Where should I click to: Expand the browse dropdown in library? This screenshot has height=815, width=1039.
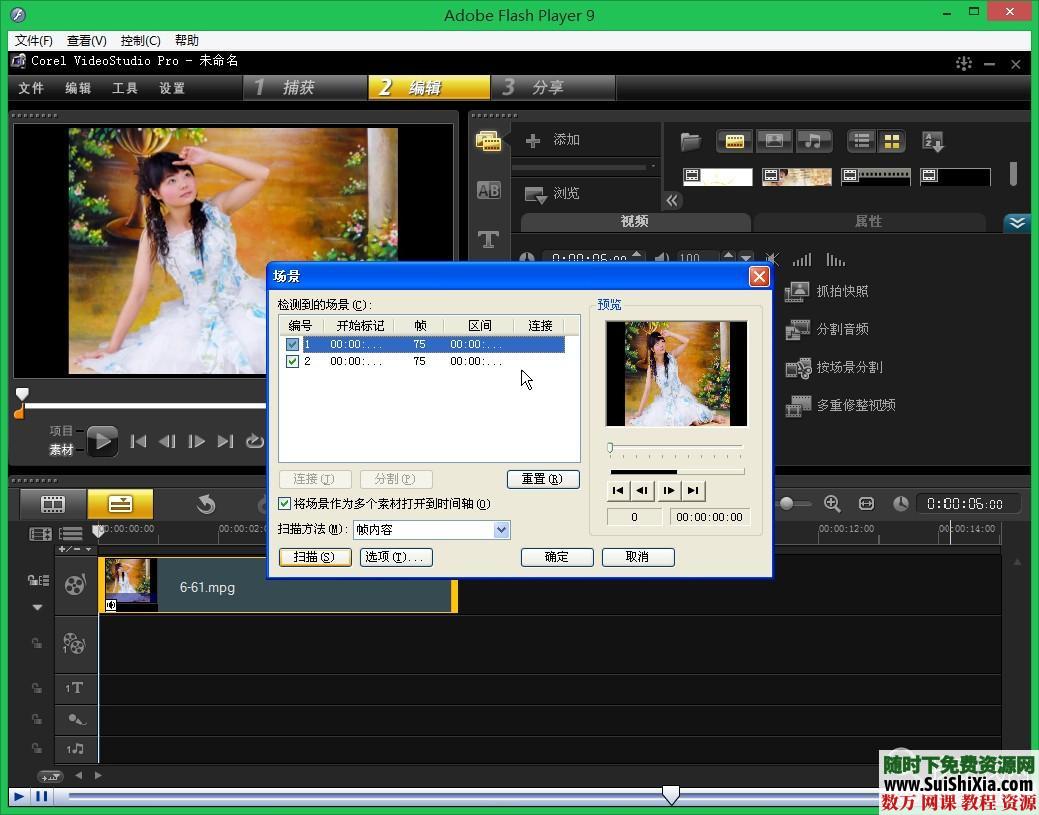click(x=535, y=193)
